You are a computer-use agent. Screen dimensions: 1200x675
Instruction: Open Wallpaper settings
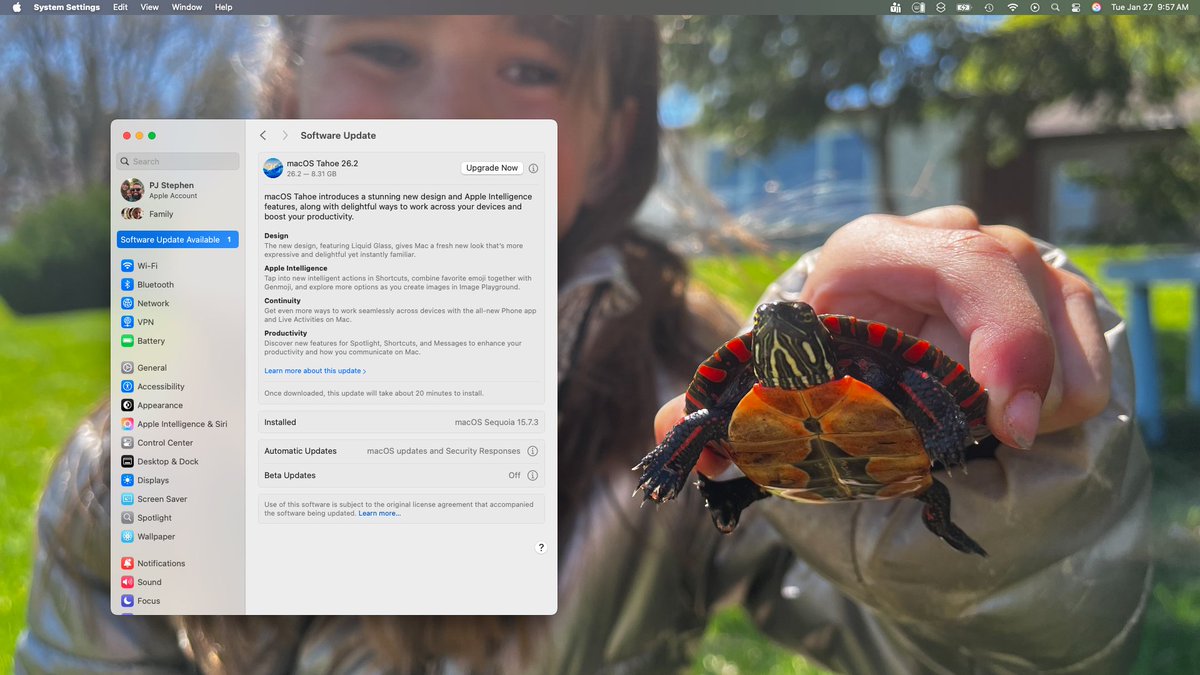click(x=178, y=537)
